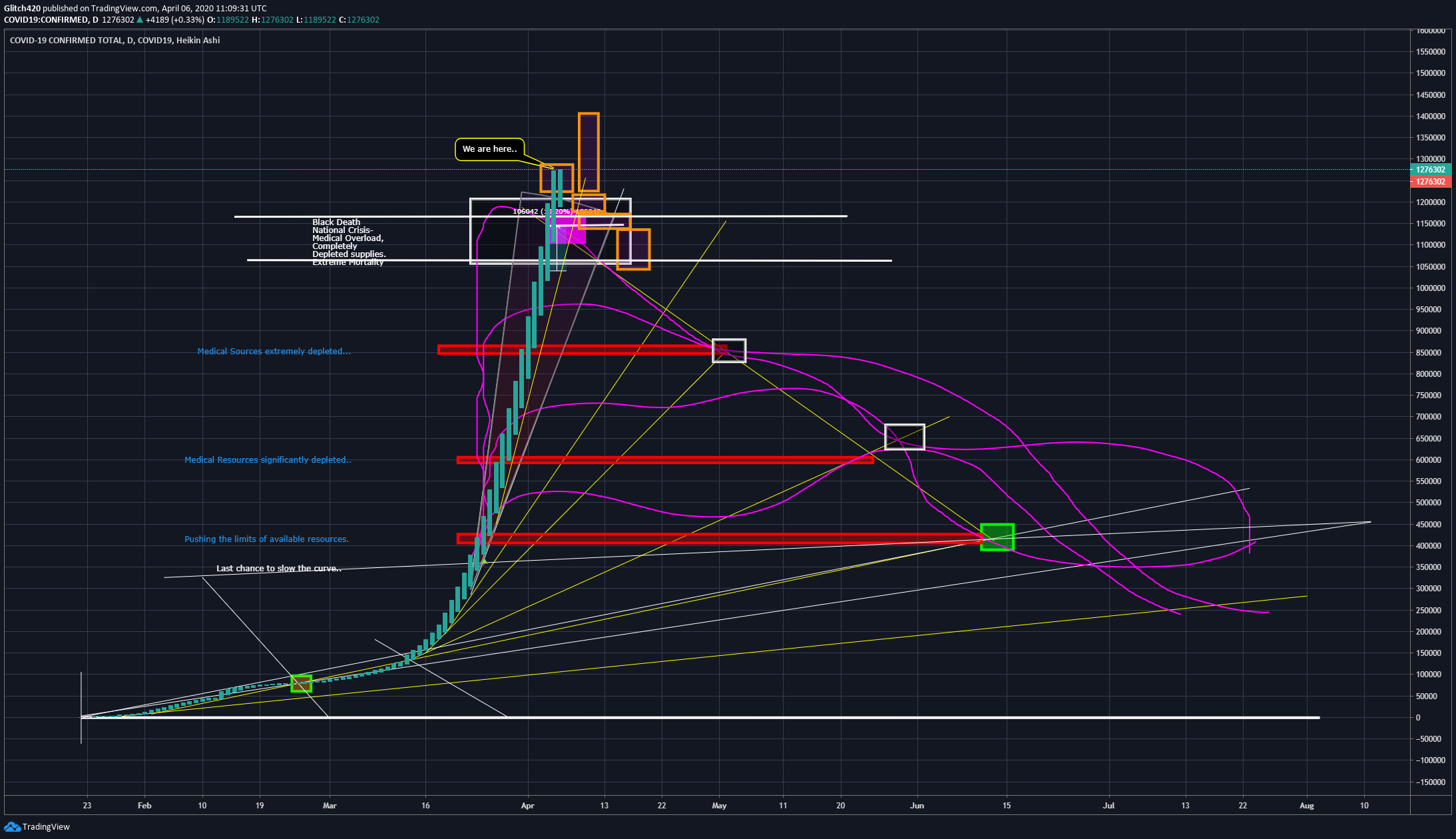Click the 'Feb' date on time axis
The image size is (1456, 839).
pyautogui.click(x=144, y=806)
